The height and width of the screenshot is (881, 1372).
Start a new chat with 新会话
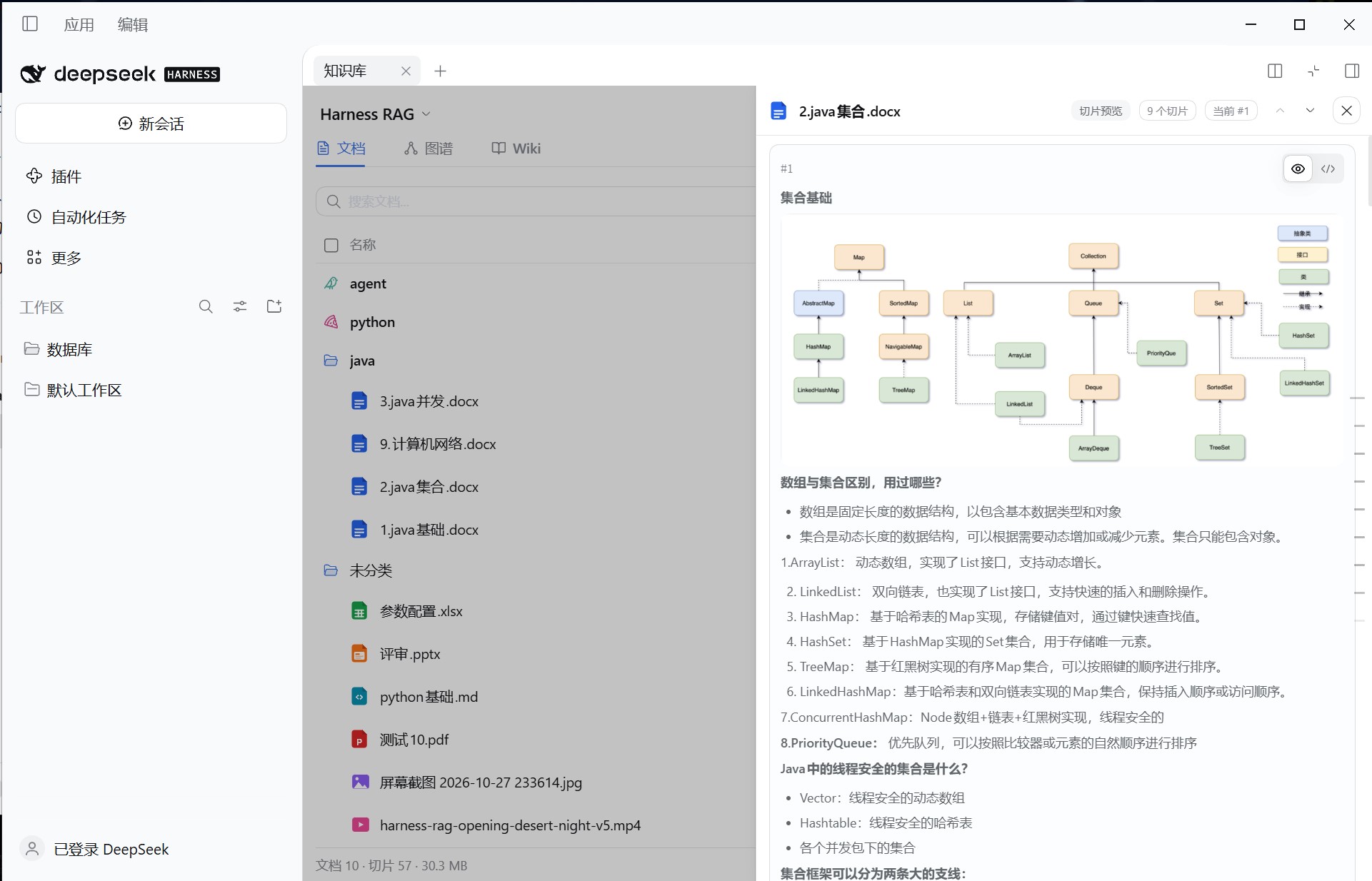pos(151,124)
